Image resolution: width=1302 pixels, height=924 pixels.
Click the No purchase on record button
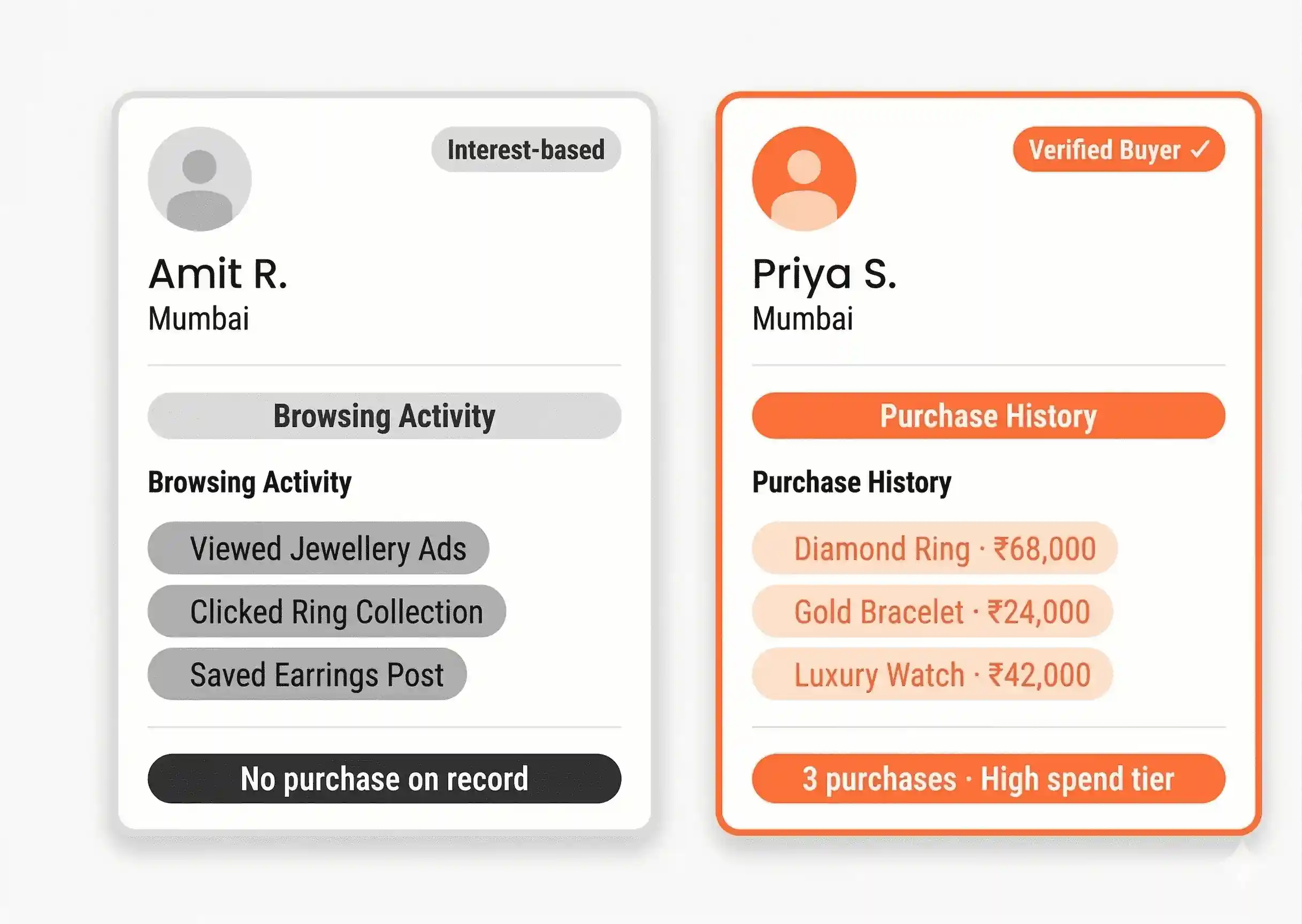(384, 779)
